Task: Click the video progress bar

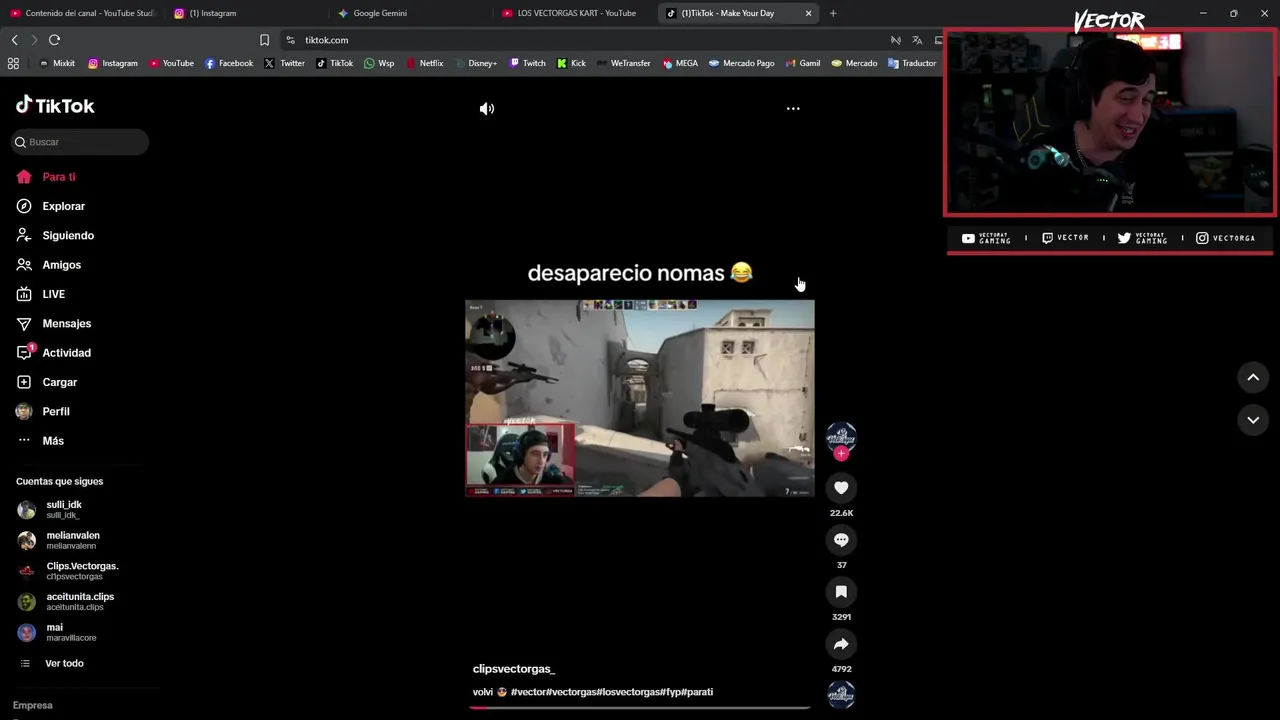Action: [640, 708]
